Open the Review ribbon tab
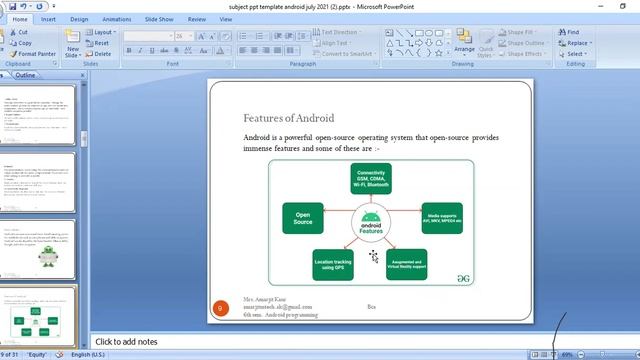 [x=197, y=19]
